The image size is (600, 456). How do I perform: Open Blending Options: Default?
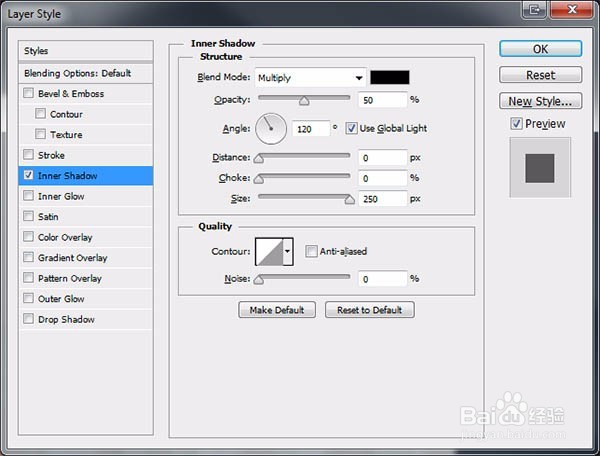(86, 73)
